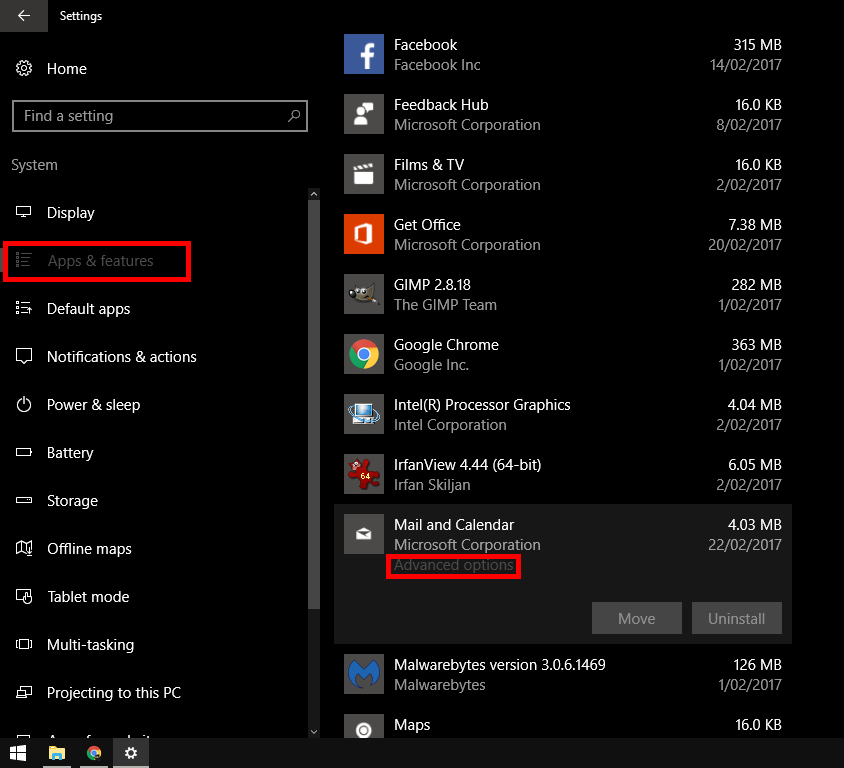The width and height of the screenshot is (844, 768).
Task: Select the IrfanView red icon
Action: click(x=364, y=474)
